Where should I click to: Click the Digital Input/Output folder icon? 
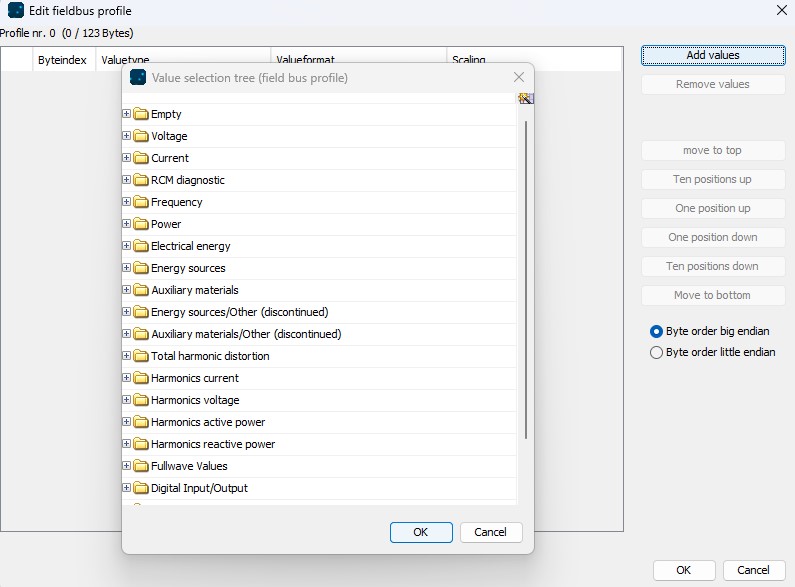tap(141, 488)
